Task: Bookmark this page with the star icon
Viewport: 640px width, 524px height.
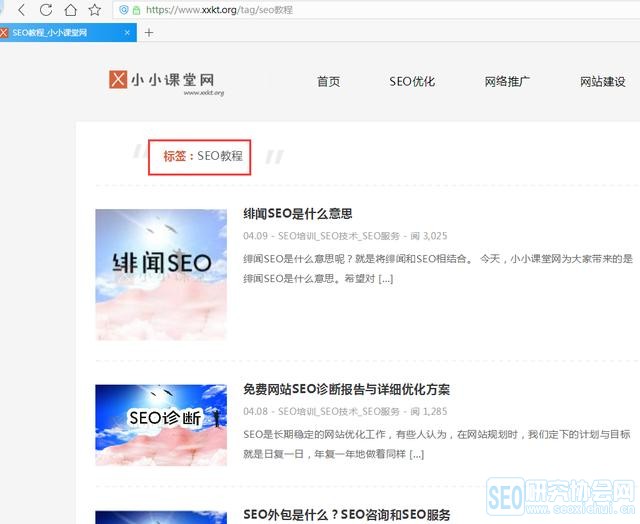Action: click(95, 10)
